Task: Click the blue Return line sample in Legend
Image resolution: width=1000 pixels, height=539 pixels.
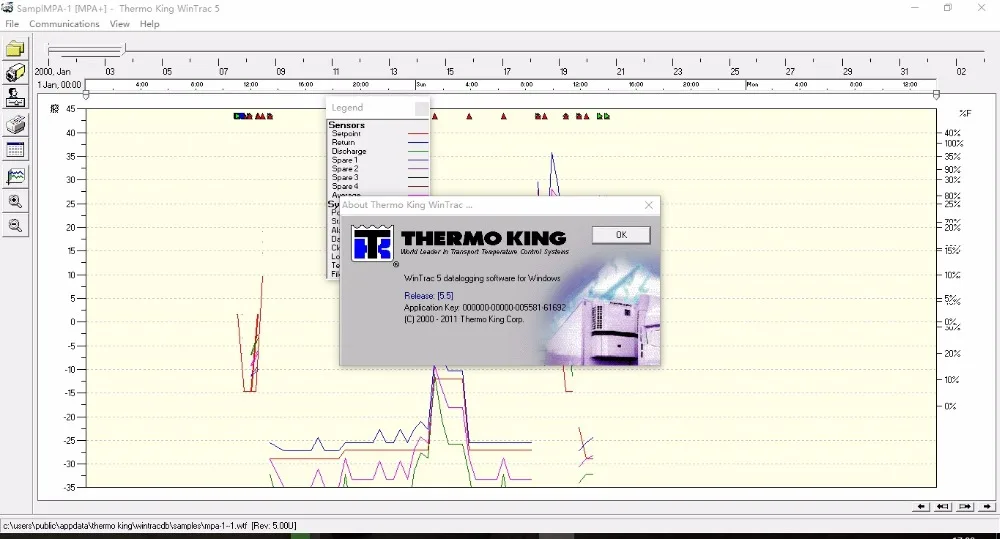Action: point(418,142)
